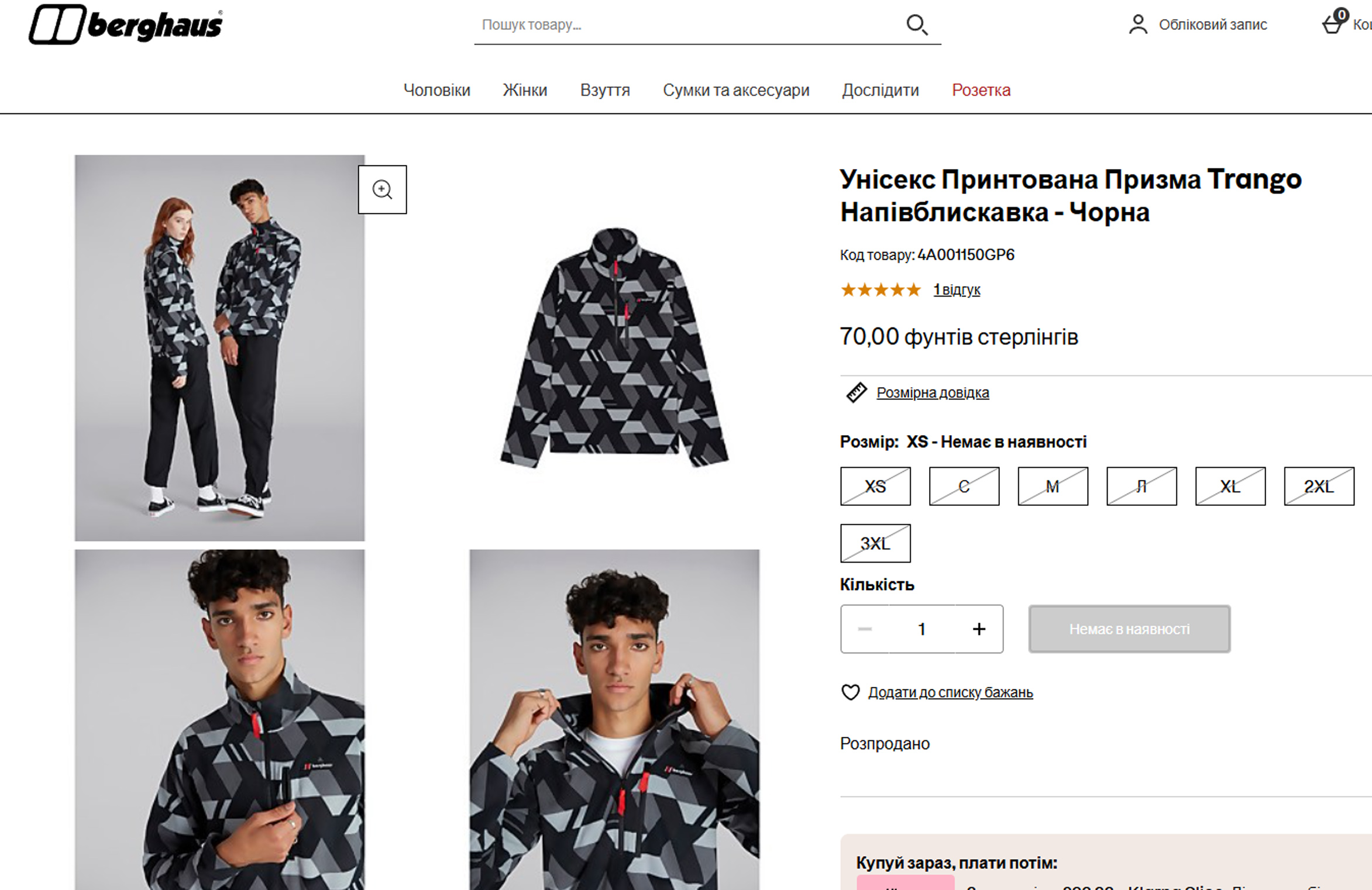Screen dimensions: 1372x890
Task: Open the account profile icon
Action: coord(1137,25)
